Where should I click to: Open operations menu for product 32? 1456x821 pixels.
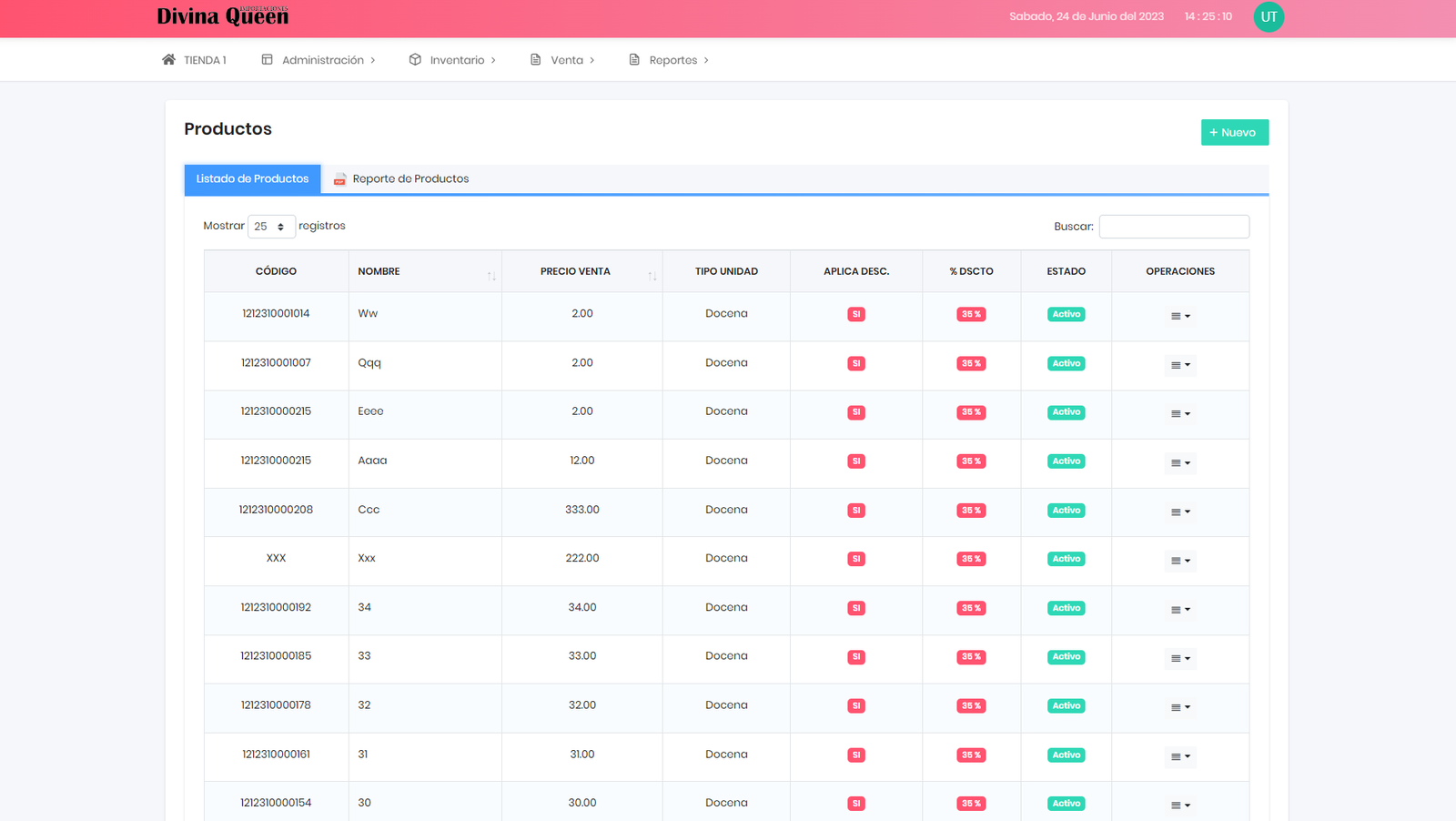click(x=1180, y=707)
